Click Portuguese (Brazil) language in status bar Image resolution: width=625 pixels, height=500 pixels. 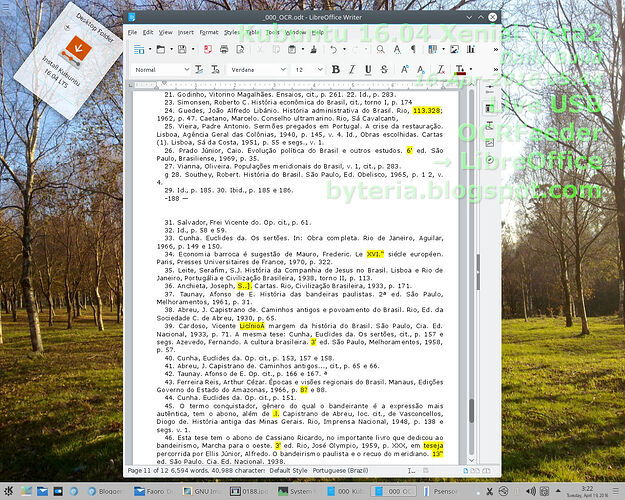[x=338, y=469]
